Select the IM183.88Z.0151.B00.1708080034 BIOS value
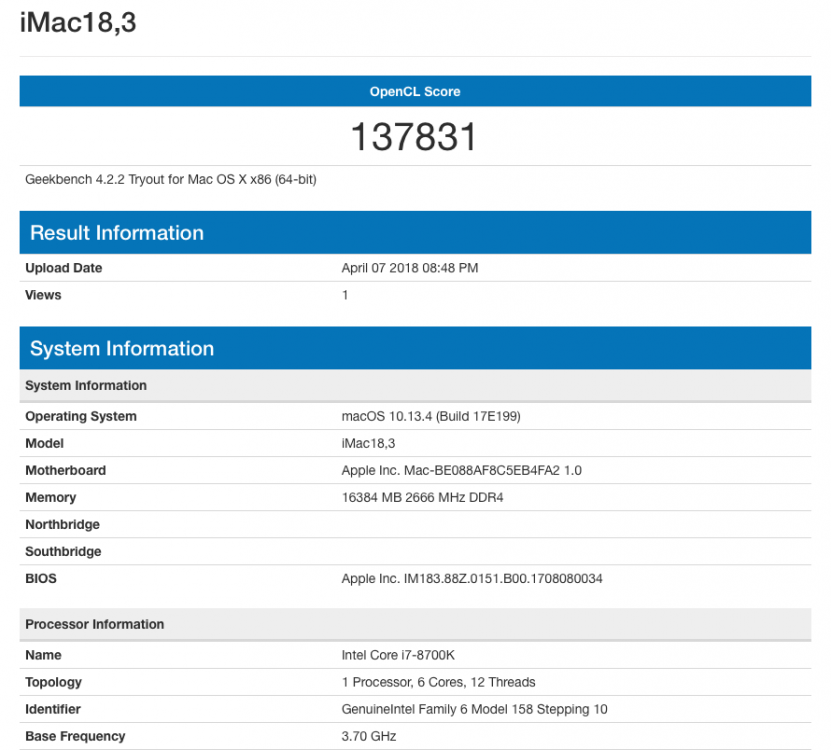This screenshot has height=750, width=831. coord(472,578)
